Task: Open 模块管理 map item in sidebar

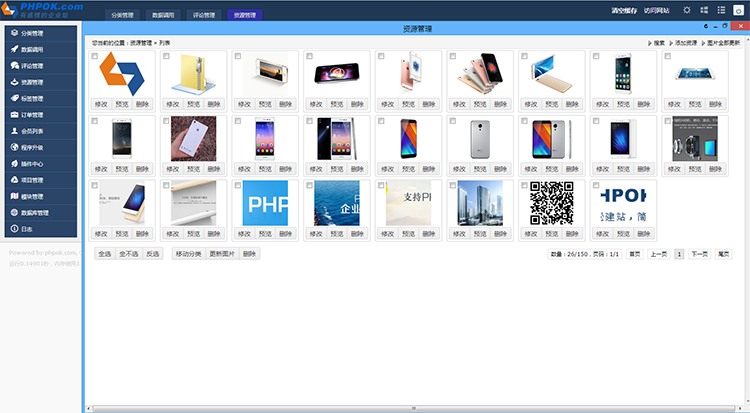Action: point(41,196)
